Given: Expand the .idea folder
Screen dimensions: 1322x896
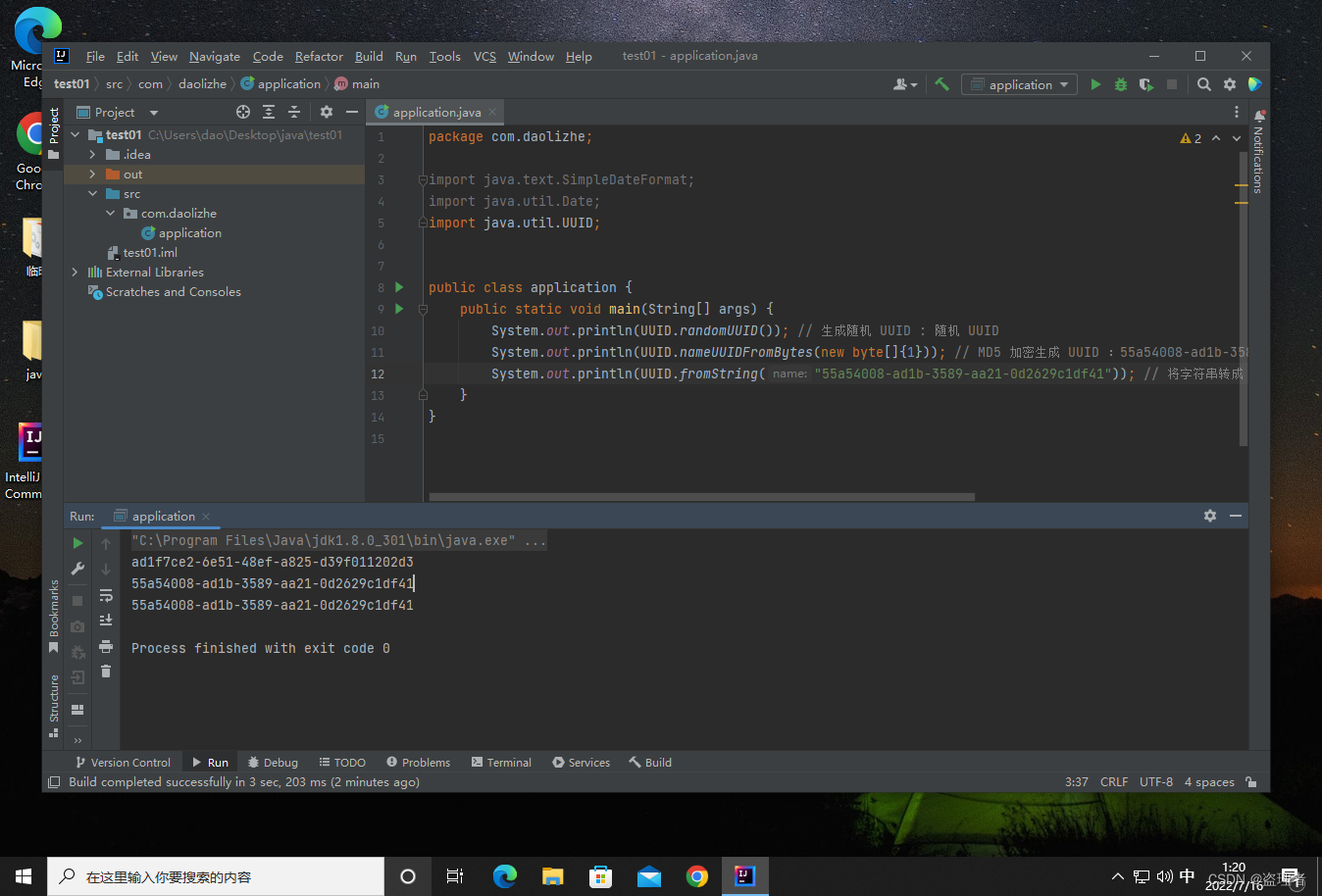Looking at the screenshot, I should 92,155.
